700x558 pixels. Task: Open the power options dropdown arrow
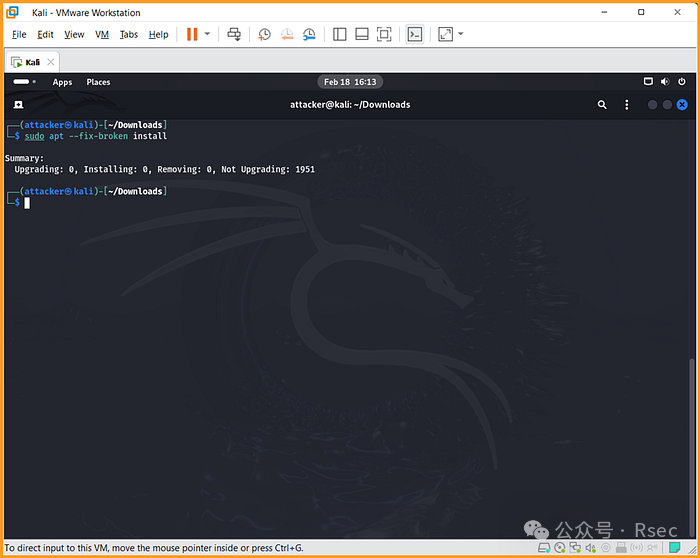click(207, 34)
